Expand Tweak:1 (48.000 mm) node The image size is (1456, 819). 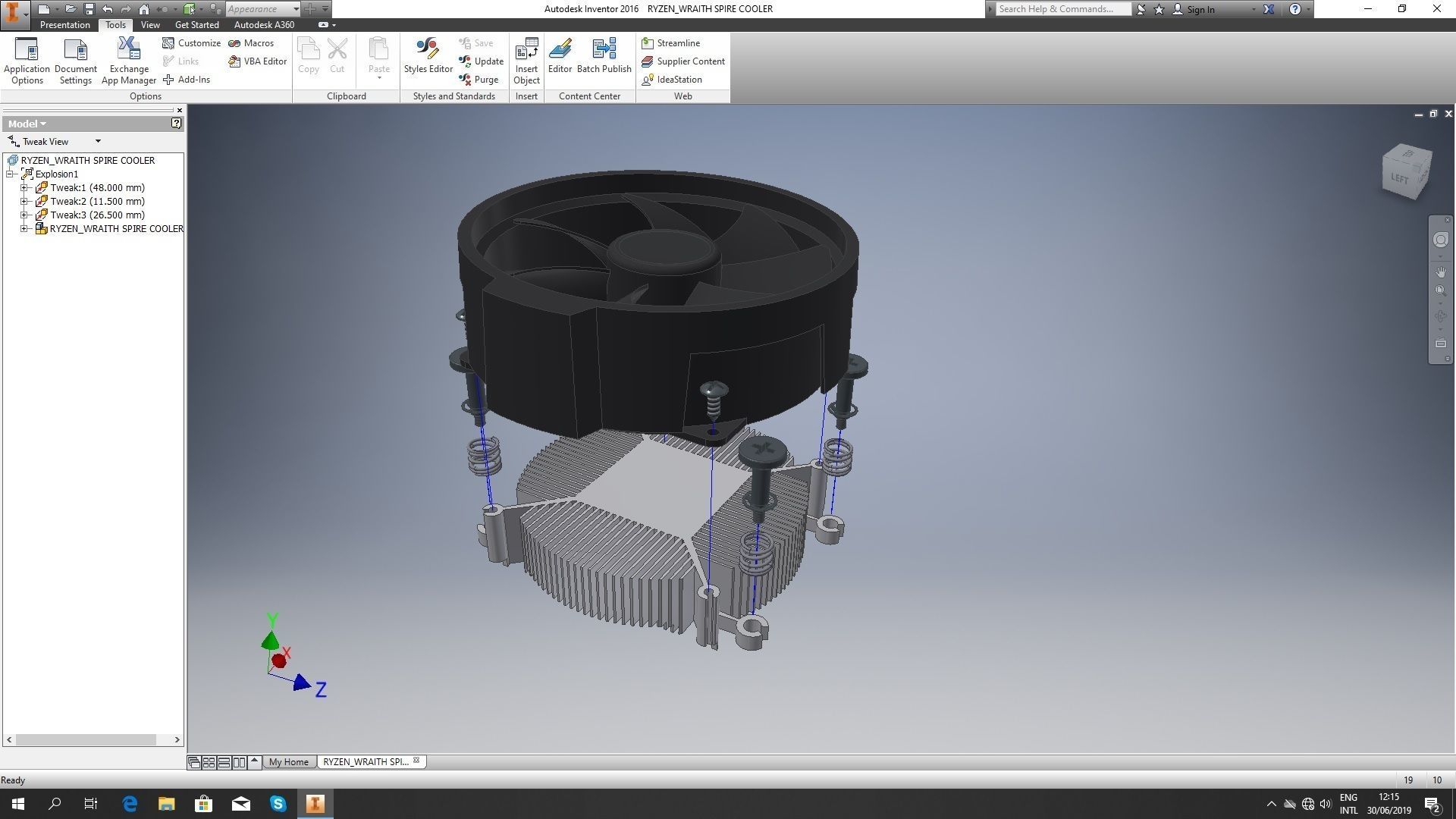pos(24,188)
